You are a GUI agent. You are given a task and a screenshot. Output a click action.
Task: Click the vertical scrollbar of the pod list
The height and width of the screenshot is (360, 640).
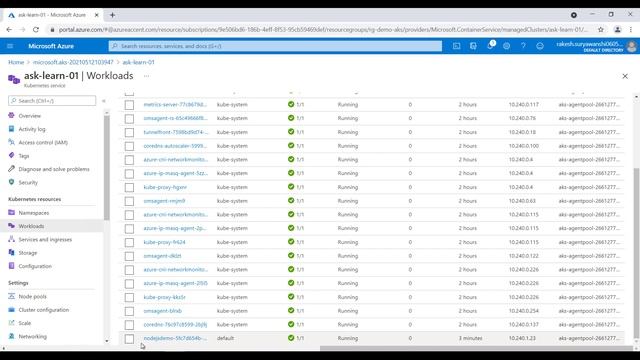coord(636,253)
